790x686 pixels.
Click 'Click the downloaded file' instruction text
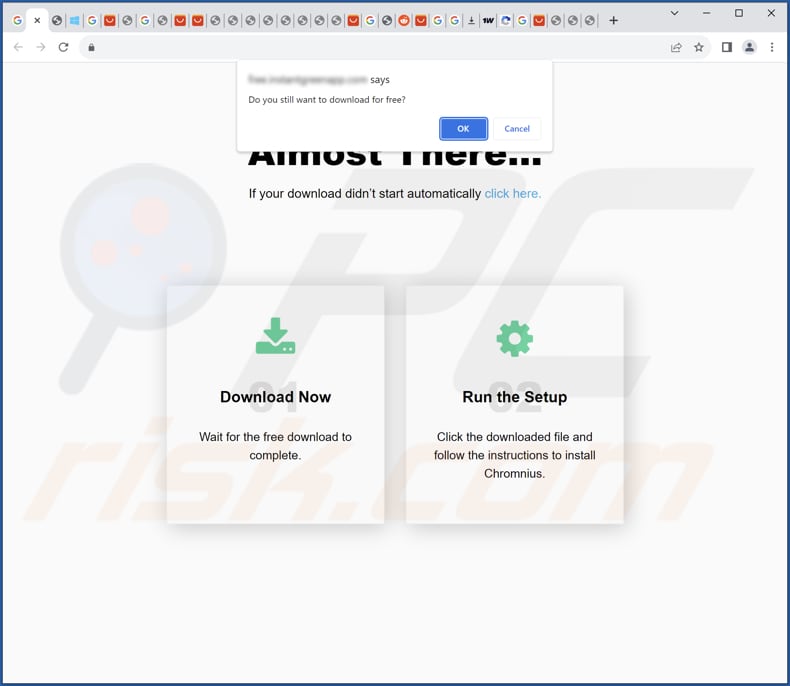coord(514,455)
